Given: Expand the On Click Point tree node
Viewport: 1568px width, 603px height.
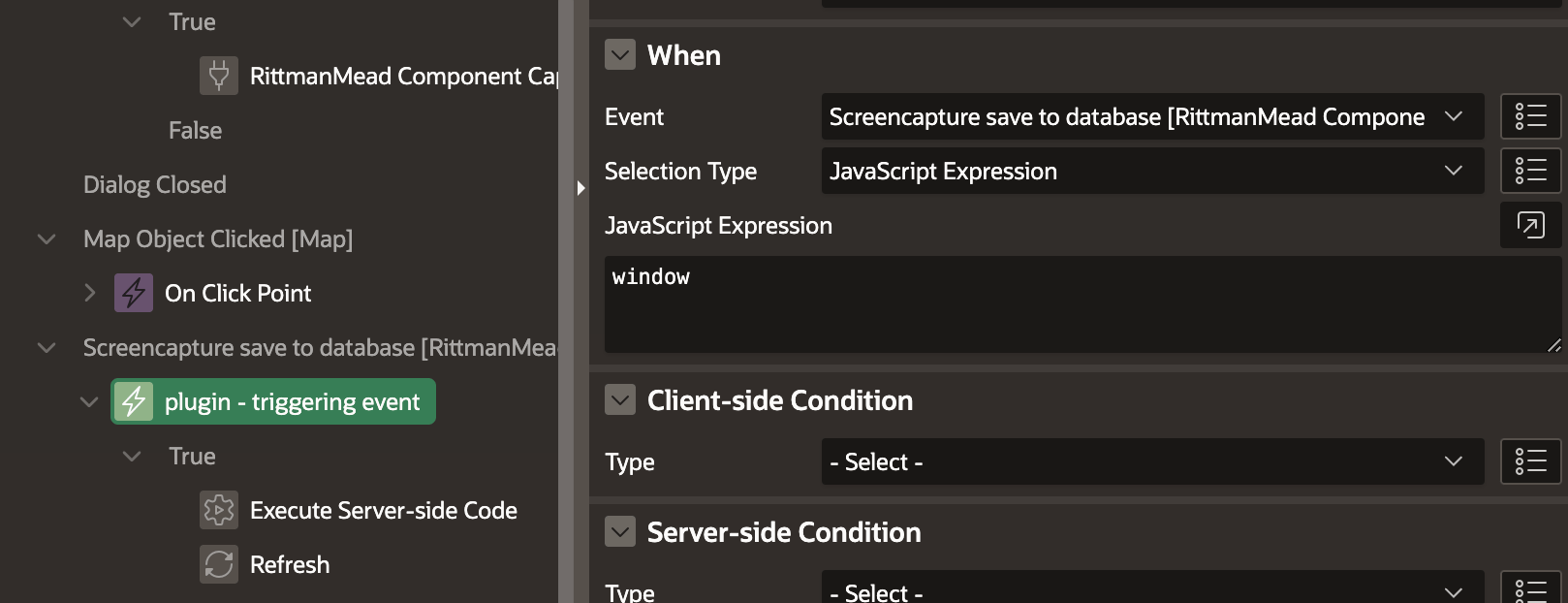Looking at the screenshot, I should pyautogui.click(x=90, y=292).
